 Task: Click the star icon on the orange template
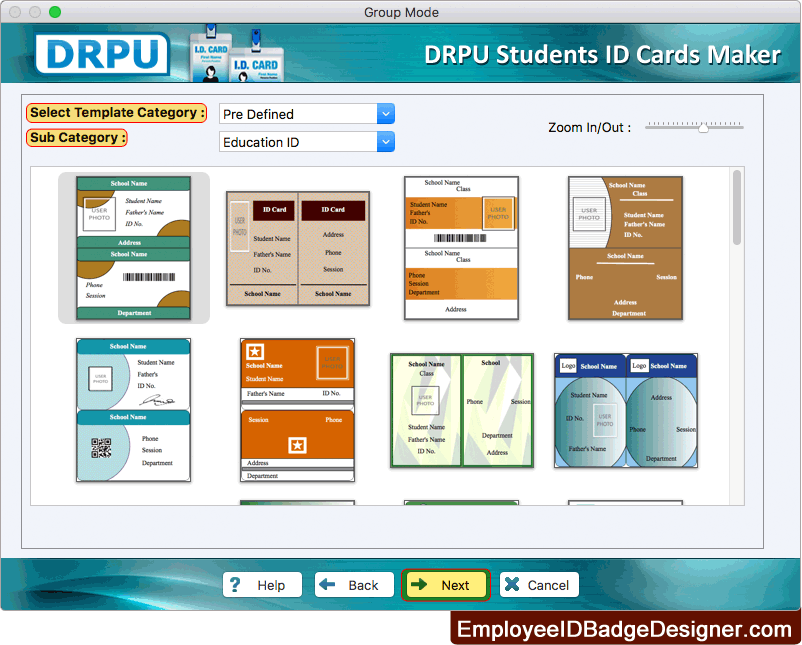(254, 353)
